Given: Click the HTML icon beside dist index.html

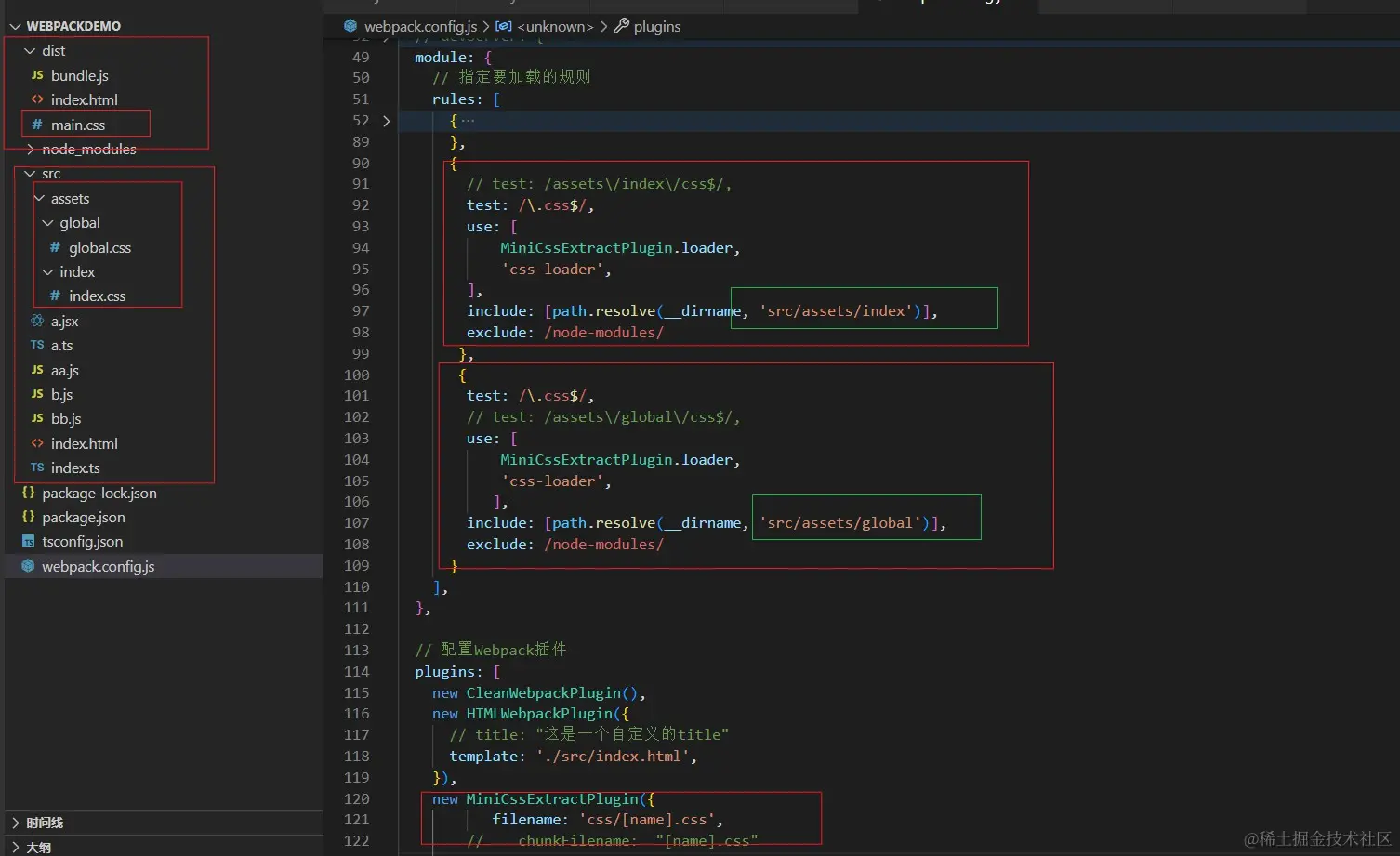Looking at the screenshot, I should 37,99.
